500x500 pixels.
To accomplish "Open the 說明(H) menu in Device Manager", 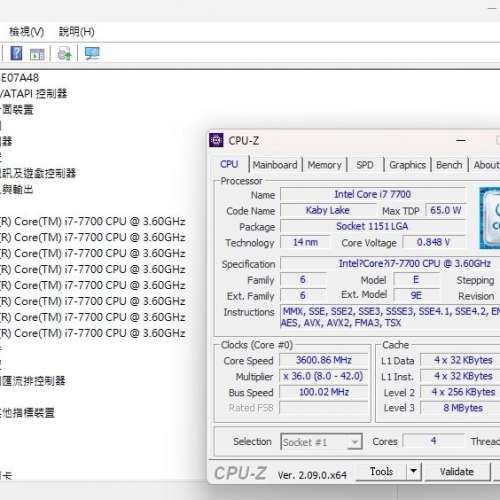I will coord(76,32).
